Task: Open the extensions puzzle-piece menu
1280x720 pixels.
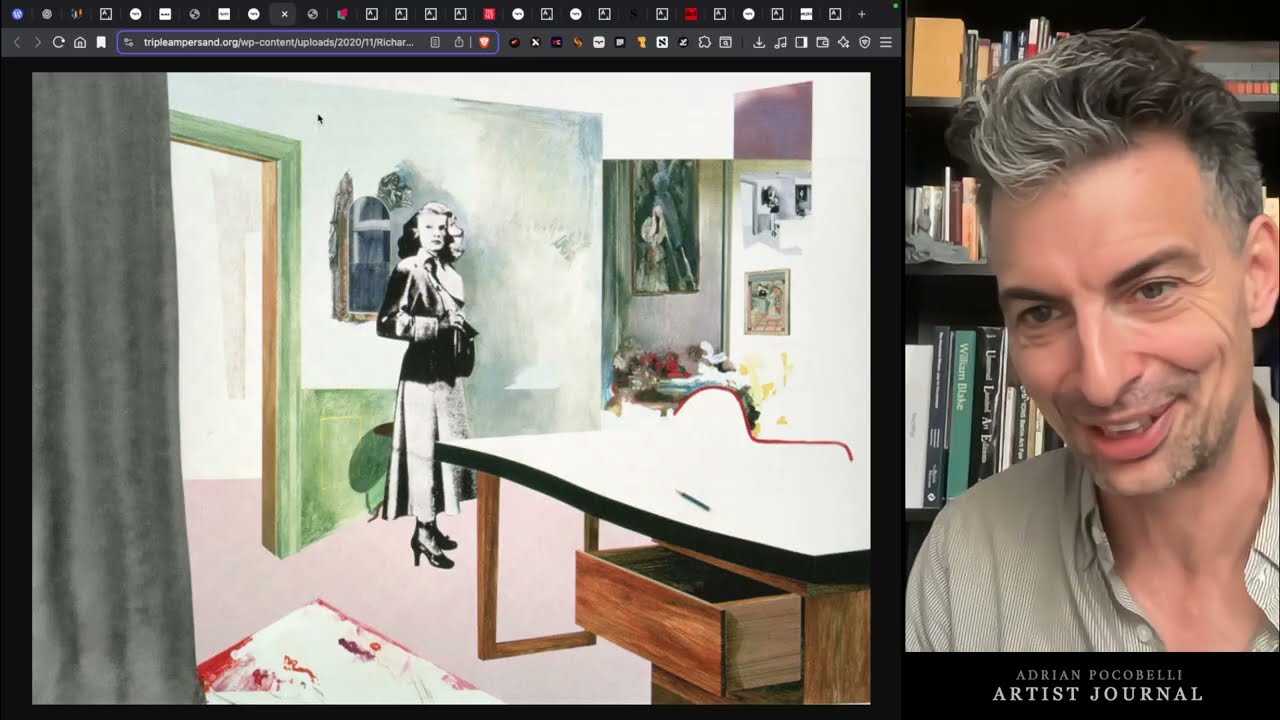Action: click(x=704, y=42)
